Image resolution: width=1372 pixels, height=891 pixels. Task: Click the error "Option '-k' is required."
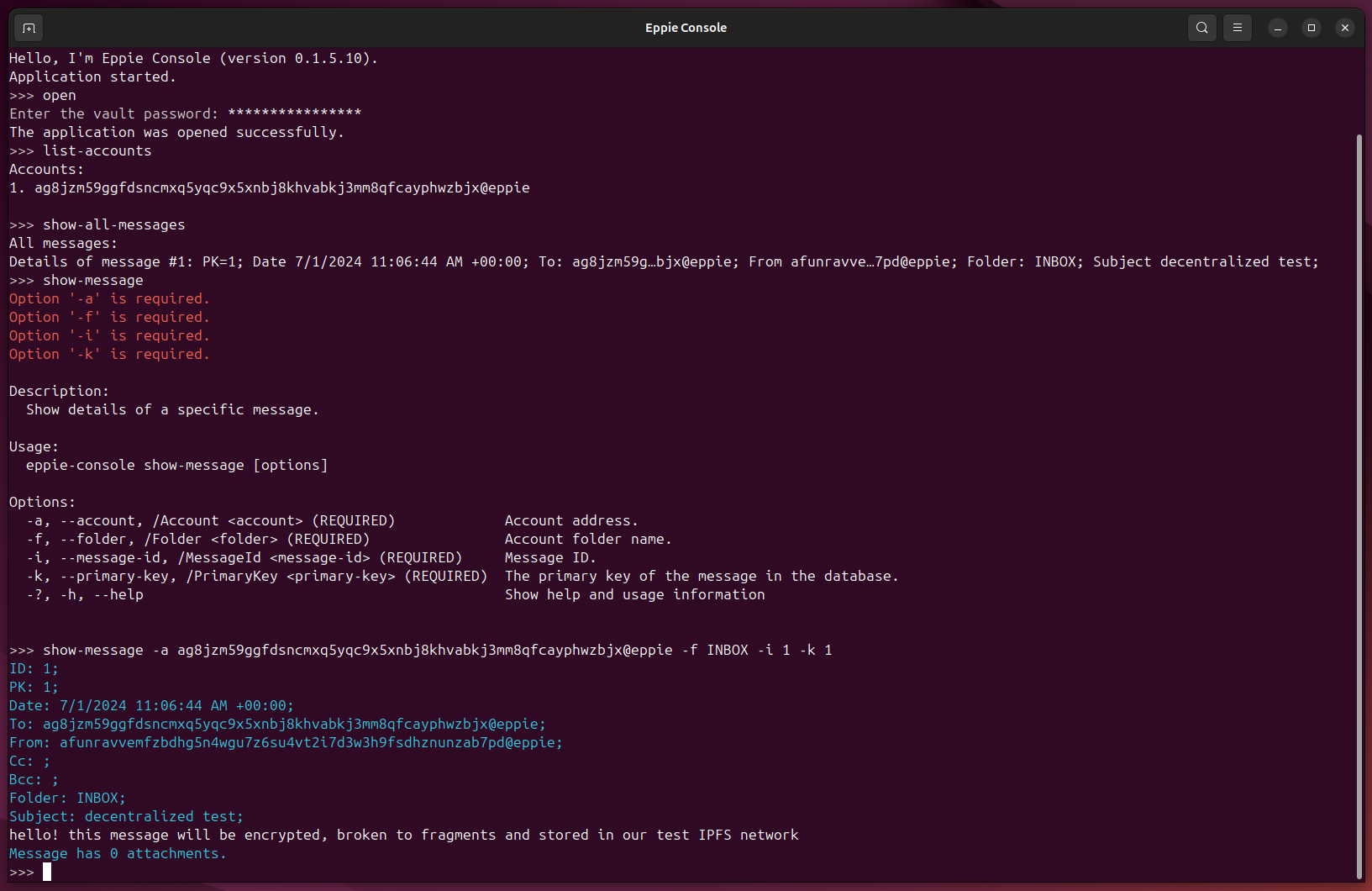point(109,354)
